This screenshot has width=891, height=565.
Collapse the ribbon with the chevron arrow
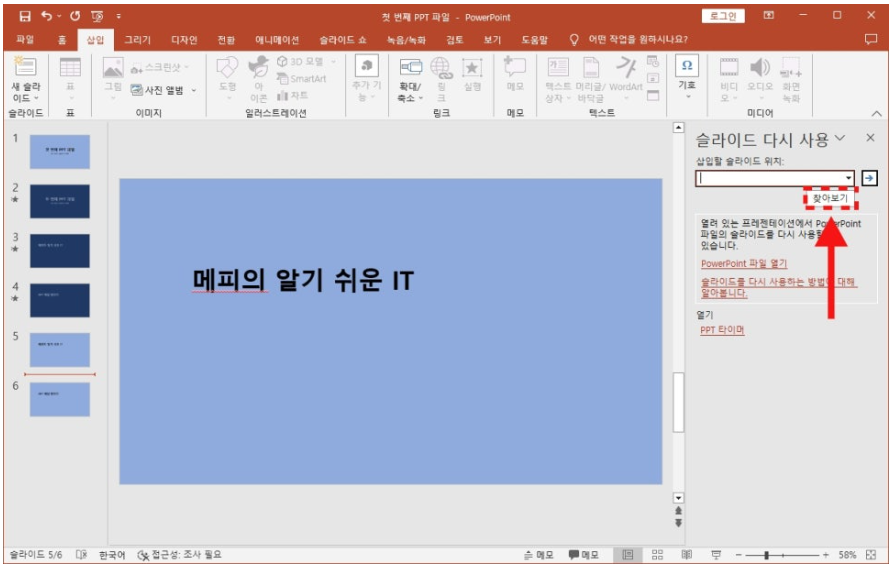(876, 114)
